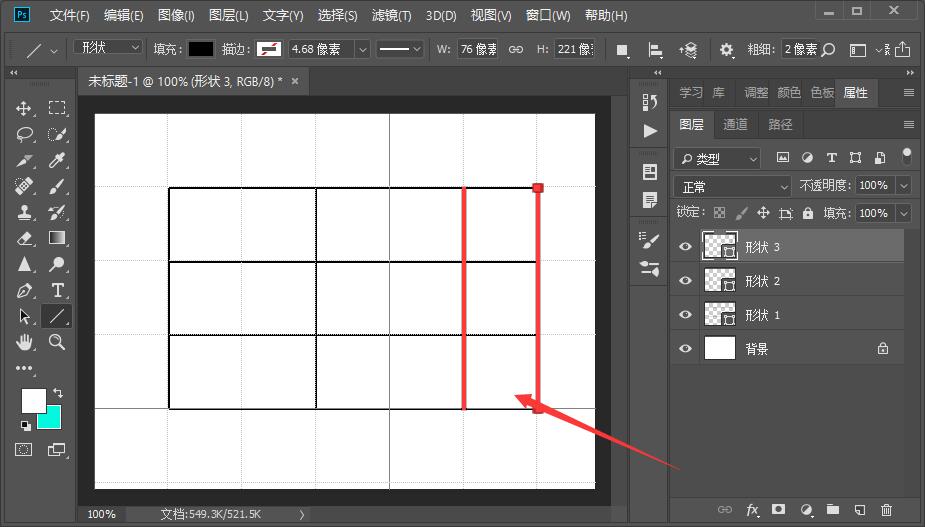925x527 pixels.
Task: Select the Move tool
Action: pyautogui.click(x=24, y=108)
